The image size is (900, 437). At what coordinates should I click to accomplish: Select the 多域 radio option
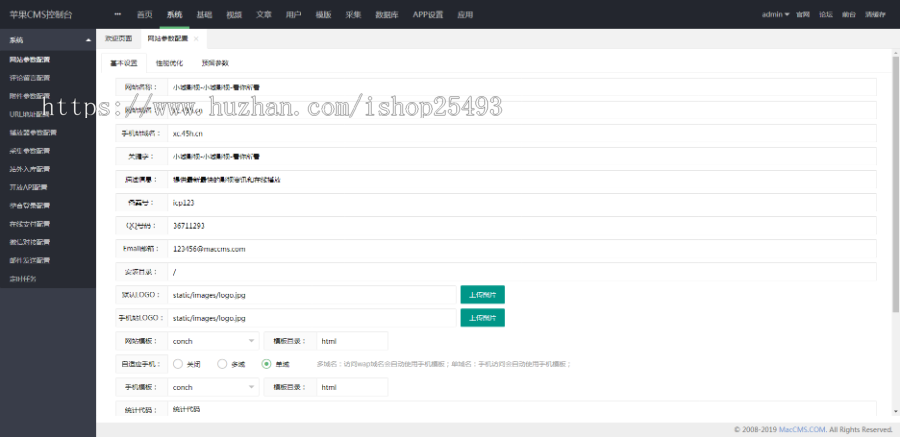pos(222,364)
